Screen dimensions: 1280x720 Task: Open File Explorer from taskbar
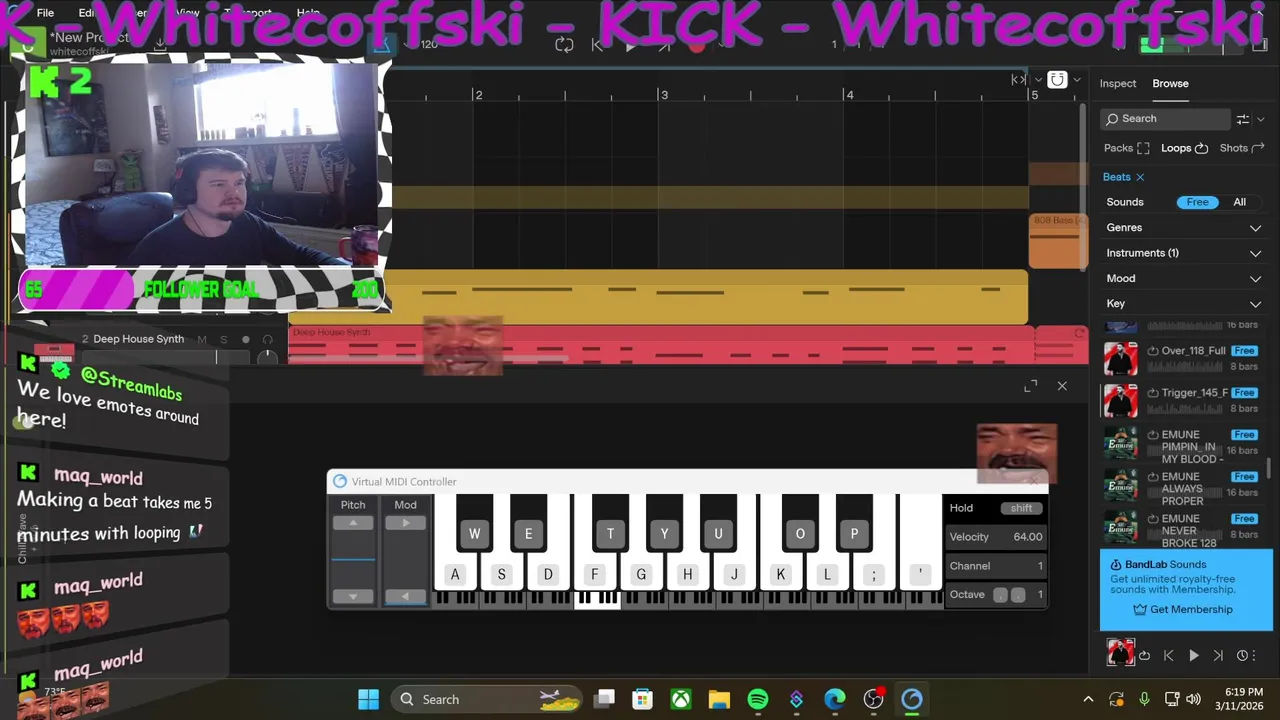pyautogui.click(x=719, y=699)
